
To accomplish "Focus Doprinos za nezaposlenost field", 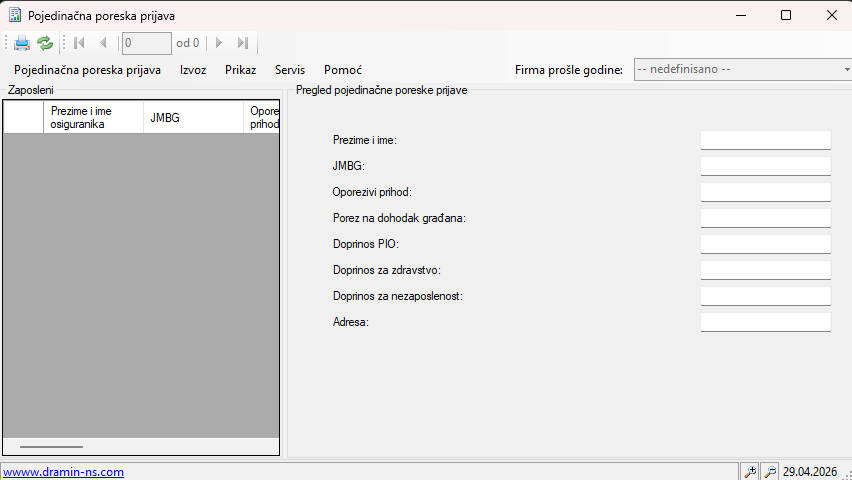I will coord(766,296).
